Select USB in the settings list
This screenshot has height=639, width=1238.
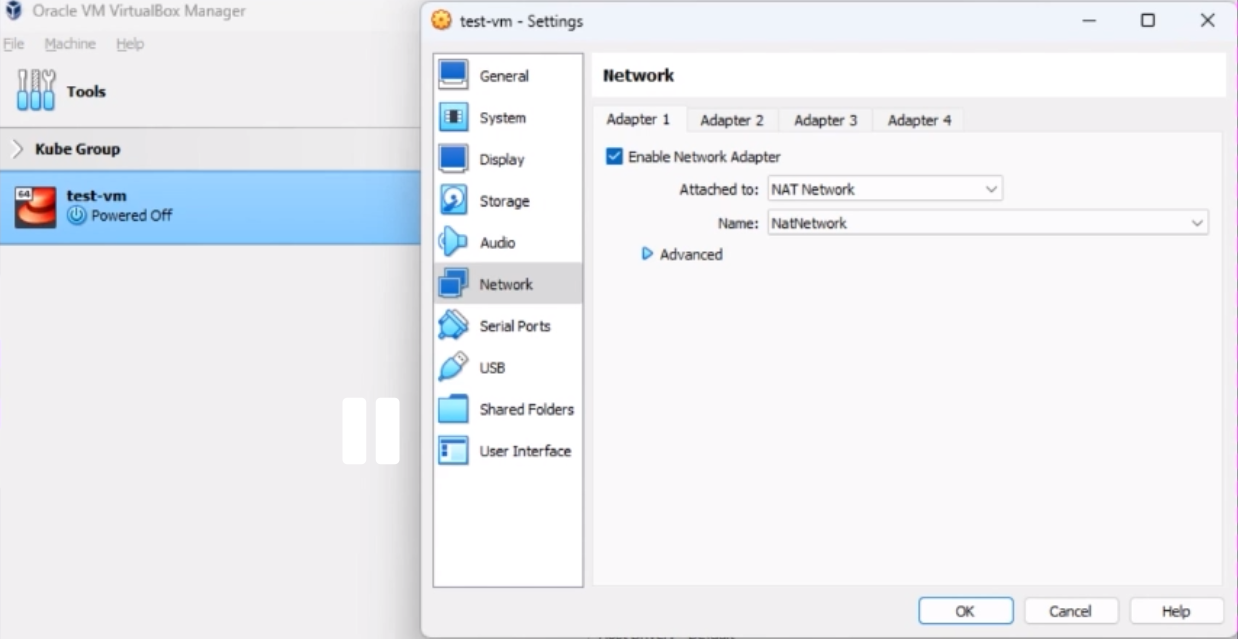(x=508, y=368)
